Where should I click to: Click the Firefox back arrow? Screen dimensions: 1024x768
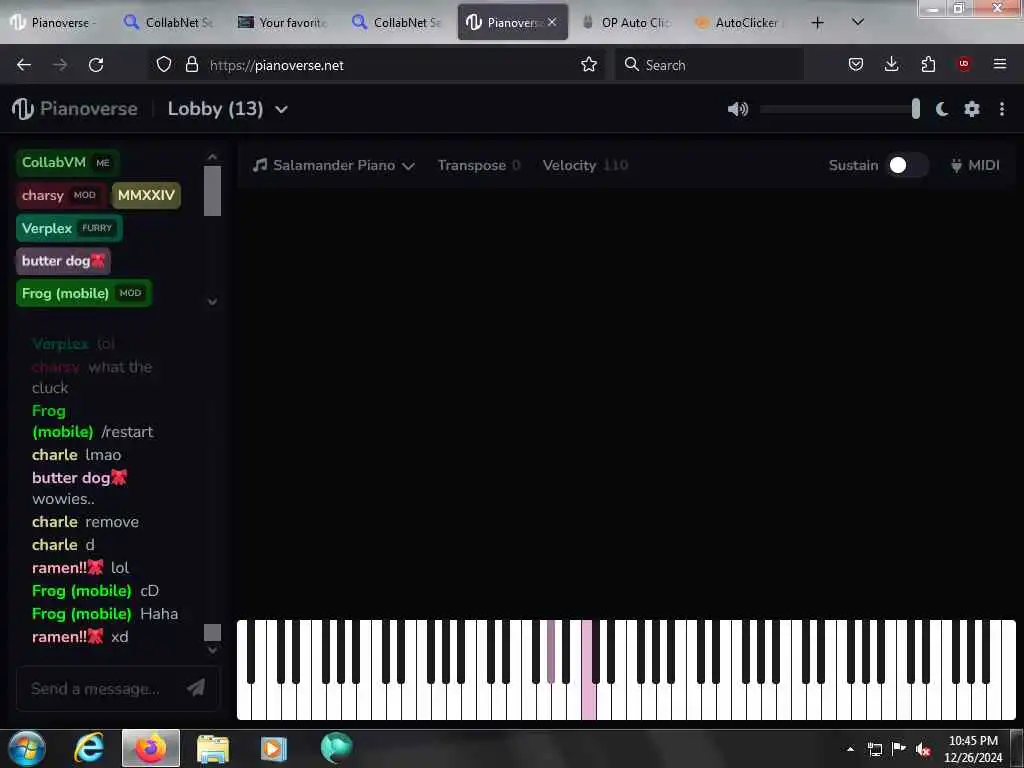pos(24,64)
